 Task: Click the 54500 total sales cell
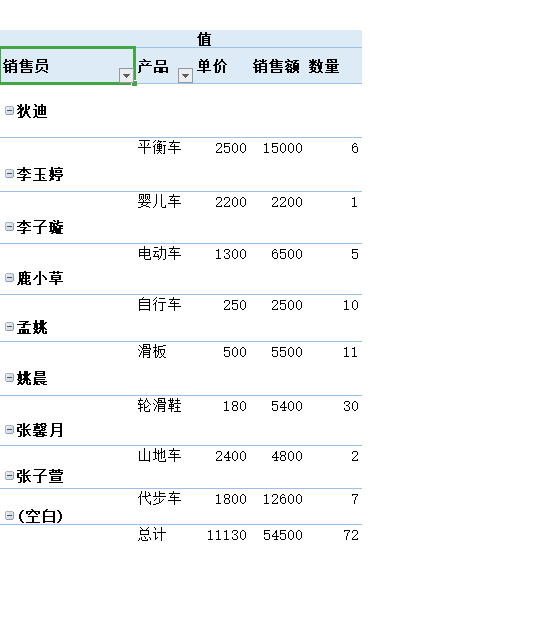point(283,535)
